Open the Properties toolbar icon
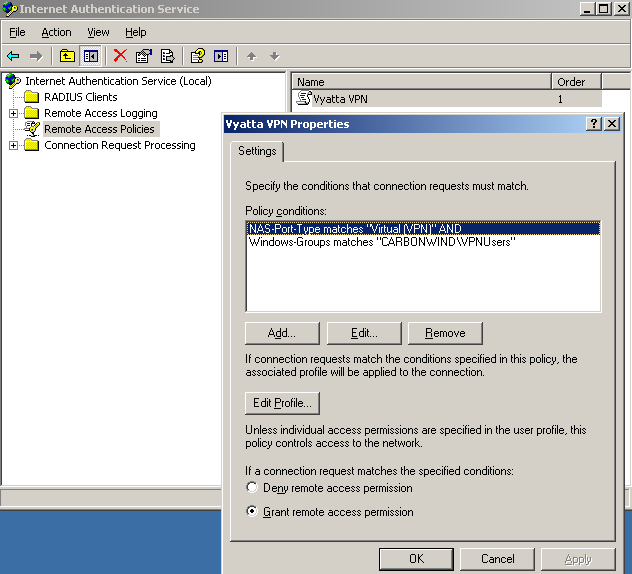Screen dimensions: 632x574 point(143,56)
